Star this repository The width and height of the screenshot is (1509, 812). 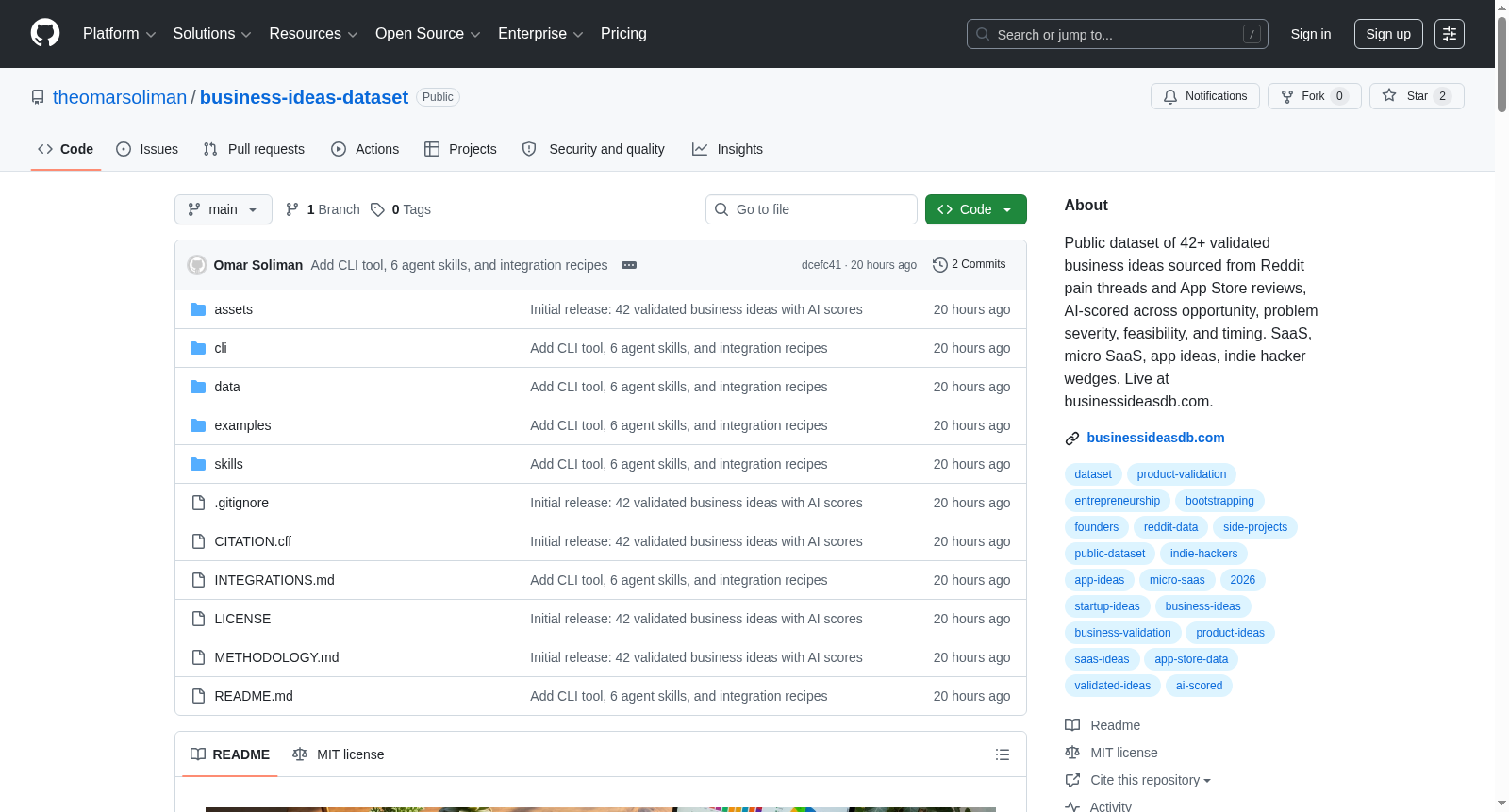coord(1416,96)
